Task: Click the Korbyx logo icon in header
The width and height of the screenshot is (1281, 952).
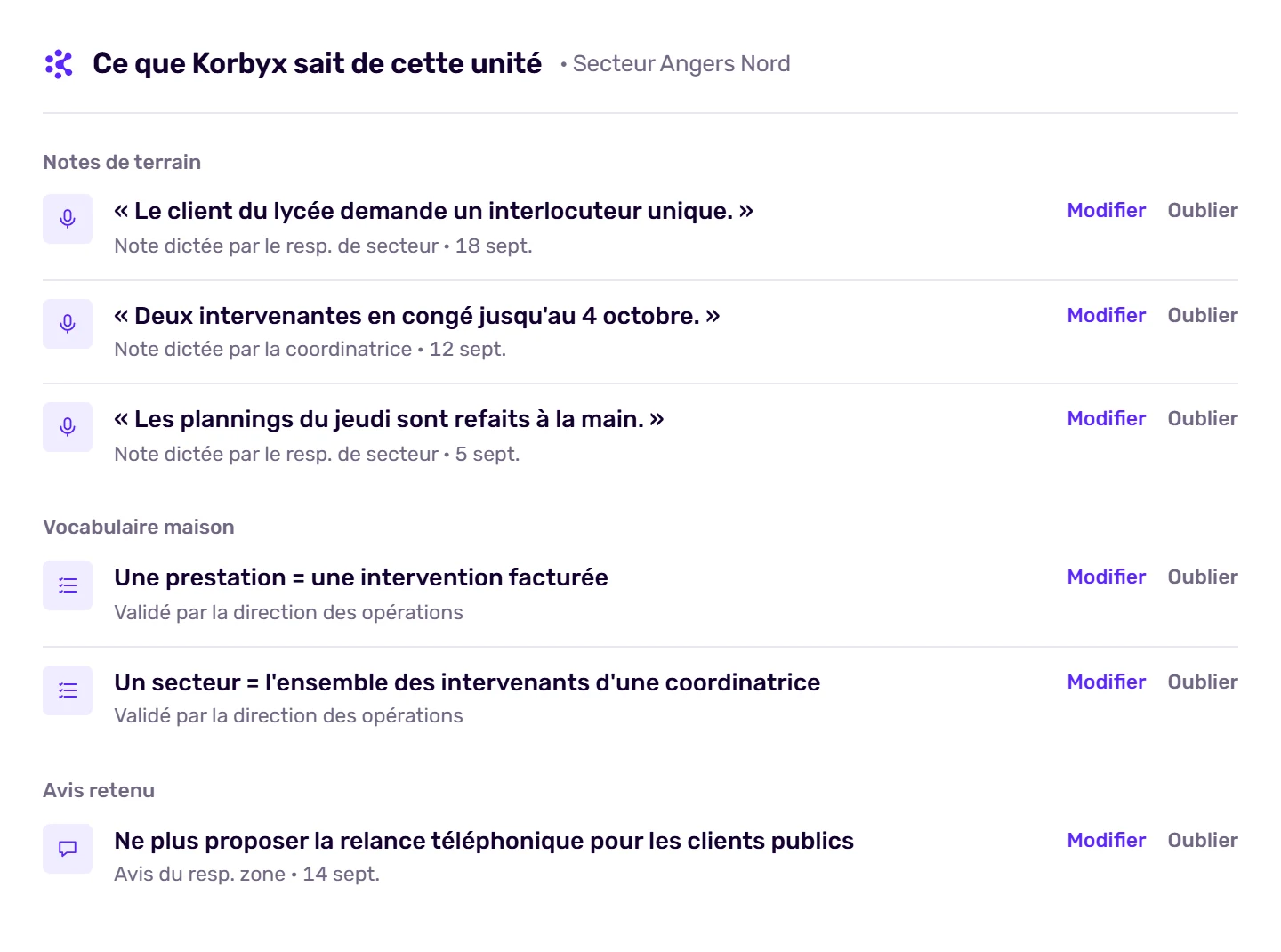Action: click(x=59, y=64)
